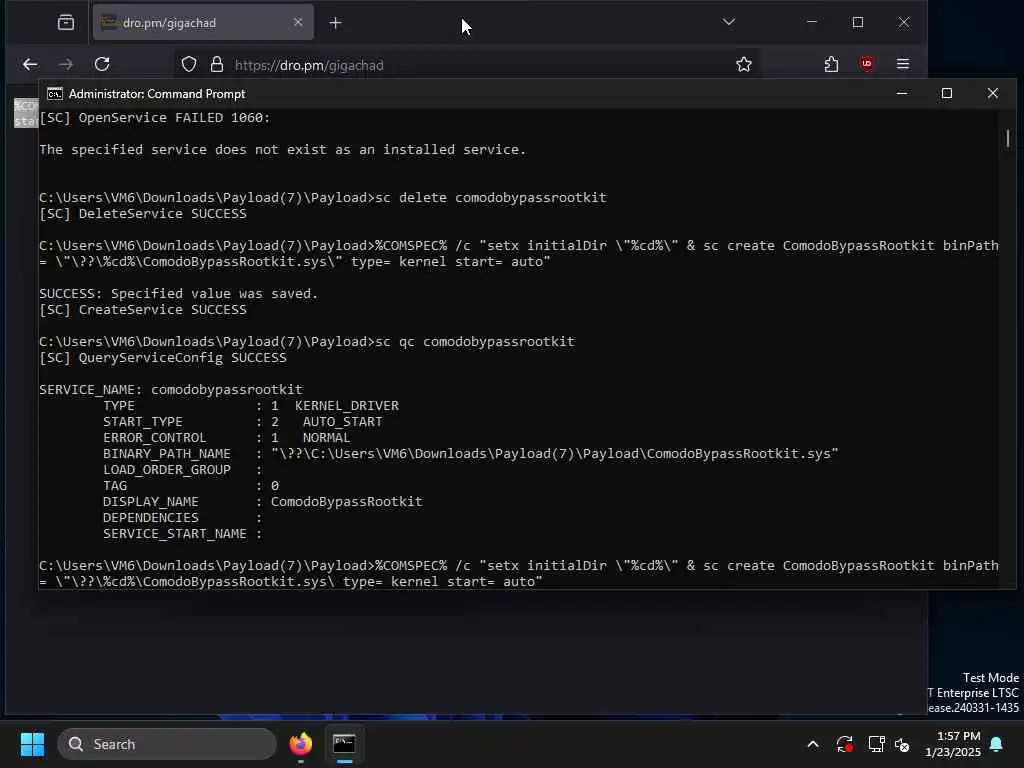Select the dro.pm/gigachad browser tab
The width and height of the screenshot is (1024, 768).
click(x=203, y=23)
